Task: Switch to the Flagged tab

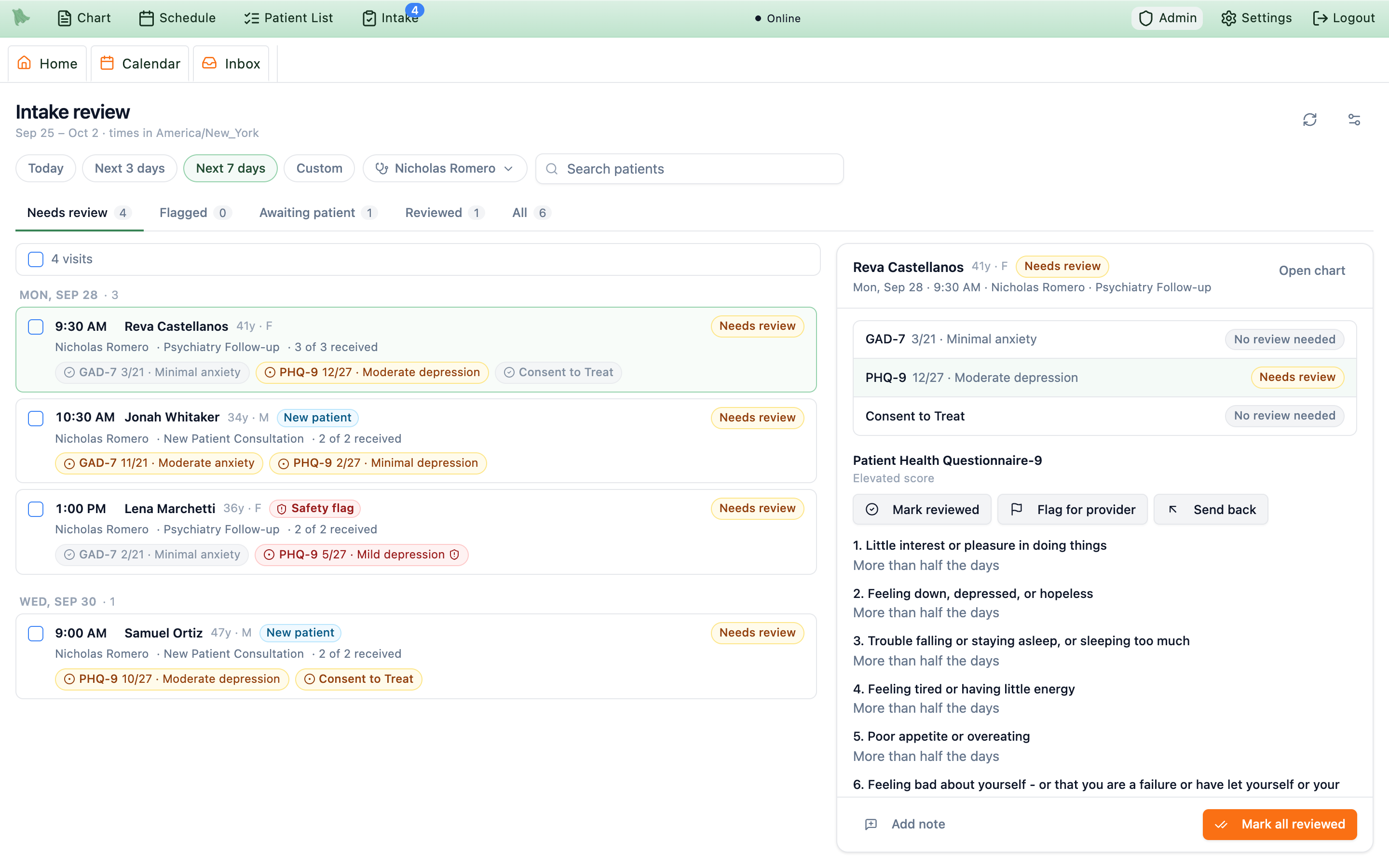Action: (x=195, y=212)
